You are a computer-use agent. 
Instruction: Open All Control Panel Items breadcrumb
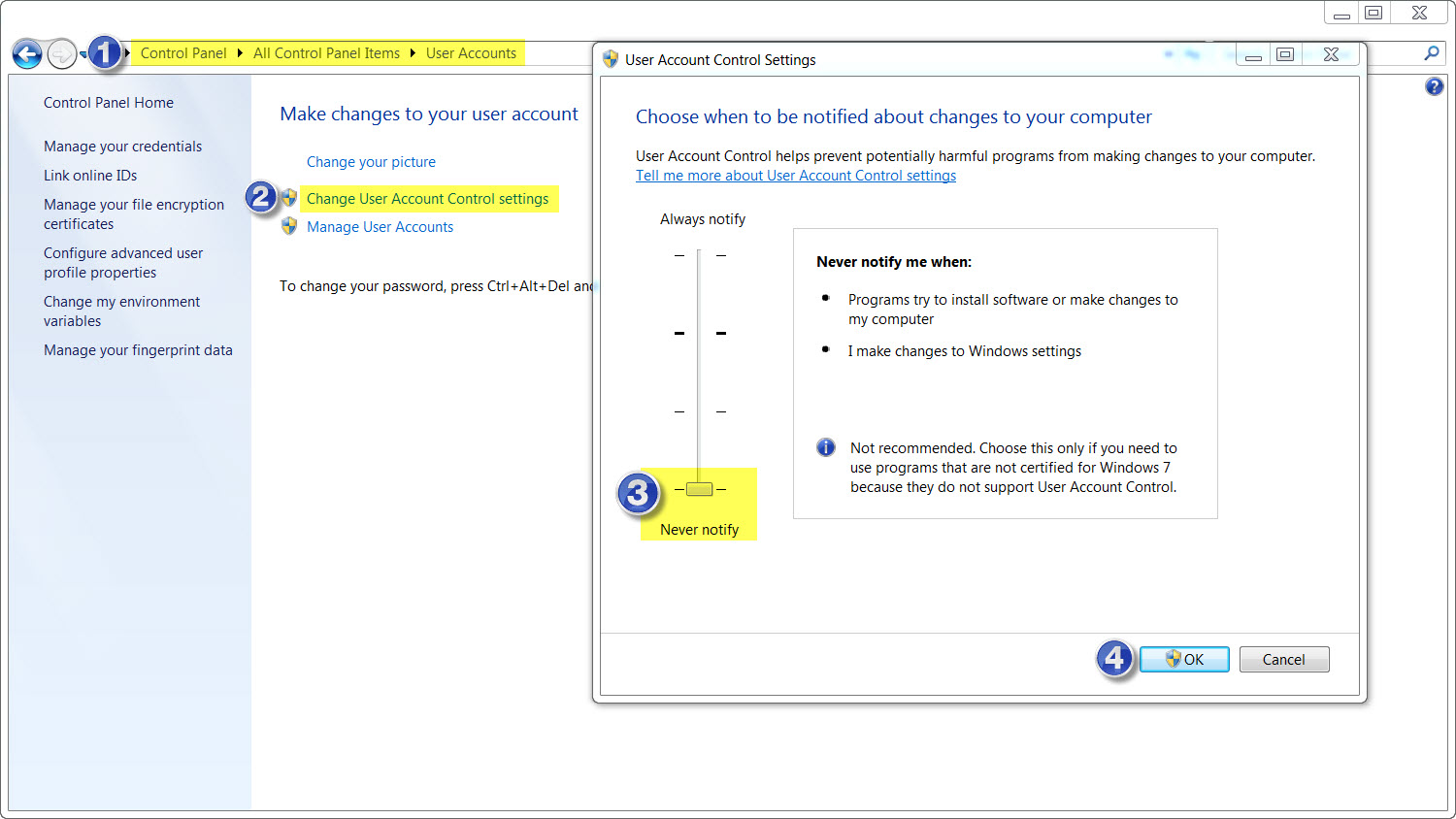click(326, 53)
